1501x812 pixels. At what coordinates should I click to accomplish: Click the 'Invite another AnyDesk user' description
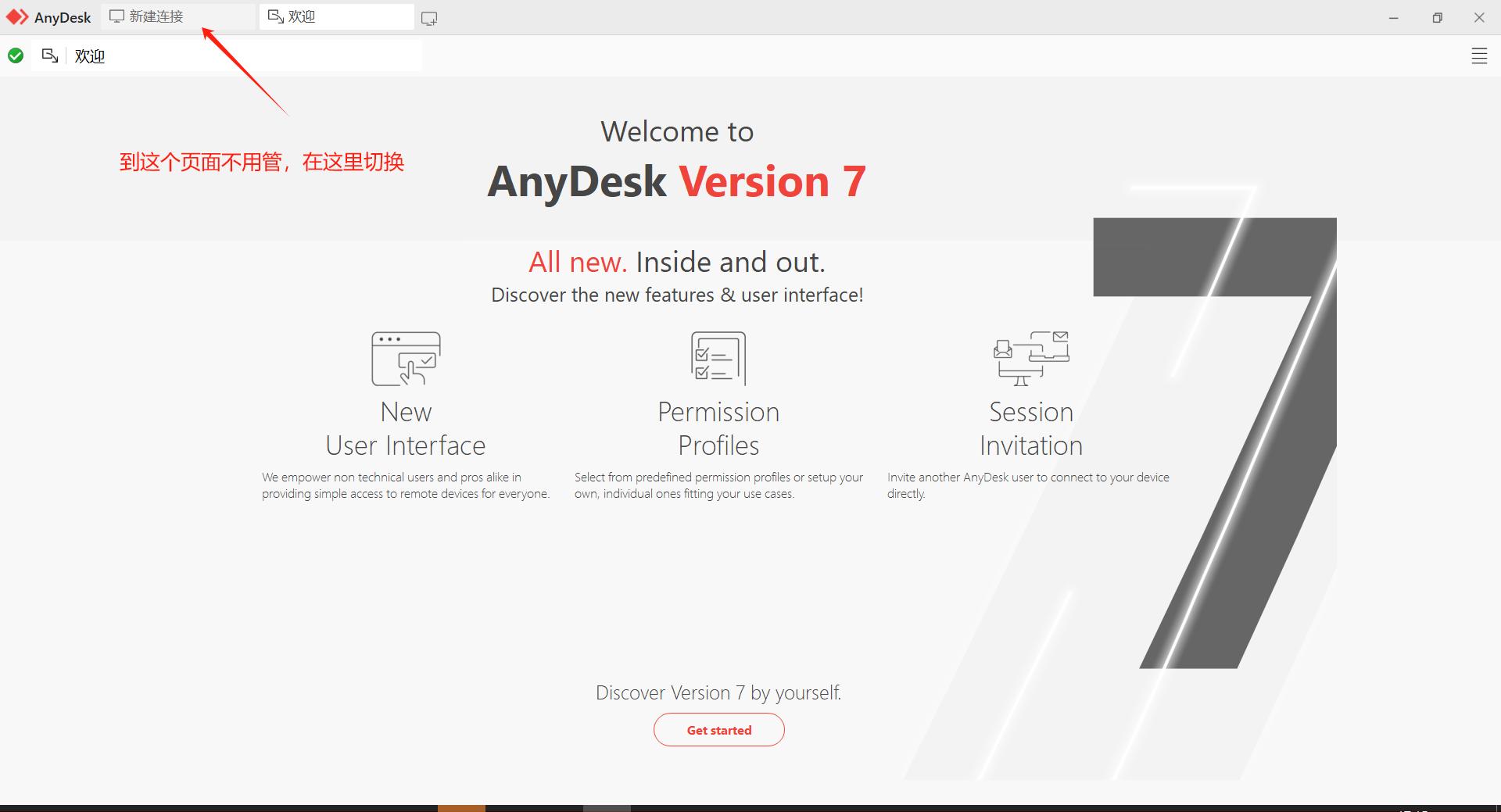point(1028,485)
